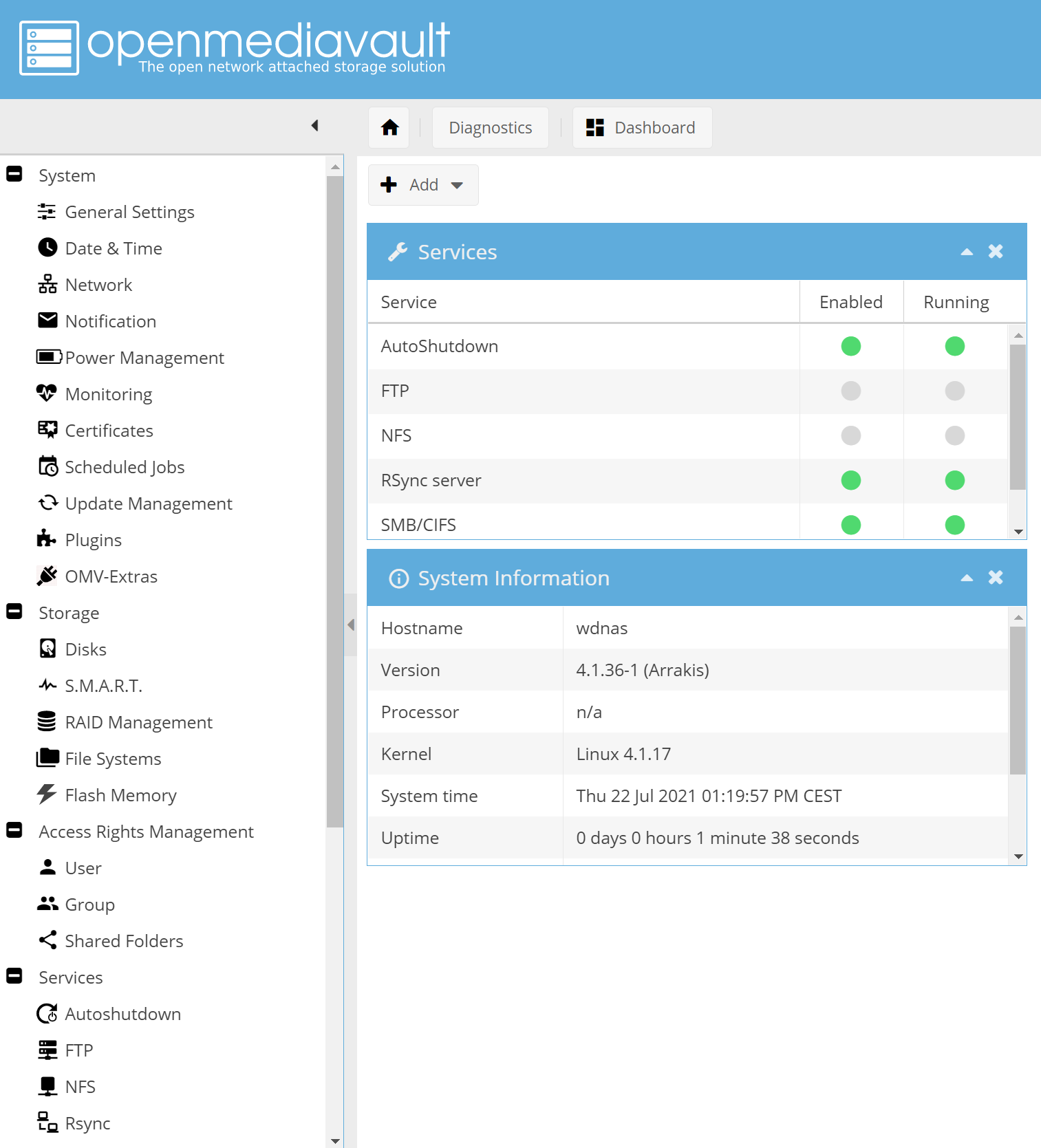Open Date & Time settings

coord(100,248)
